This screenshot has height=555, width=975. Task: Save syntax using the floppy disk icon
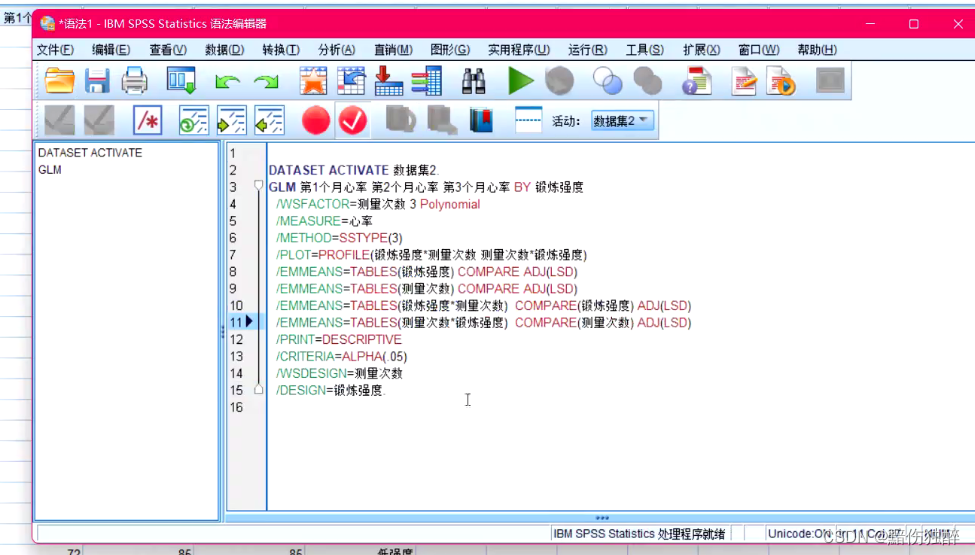click(x=97, y=81)
